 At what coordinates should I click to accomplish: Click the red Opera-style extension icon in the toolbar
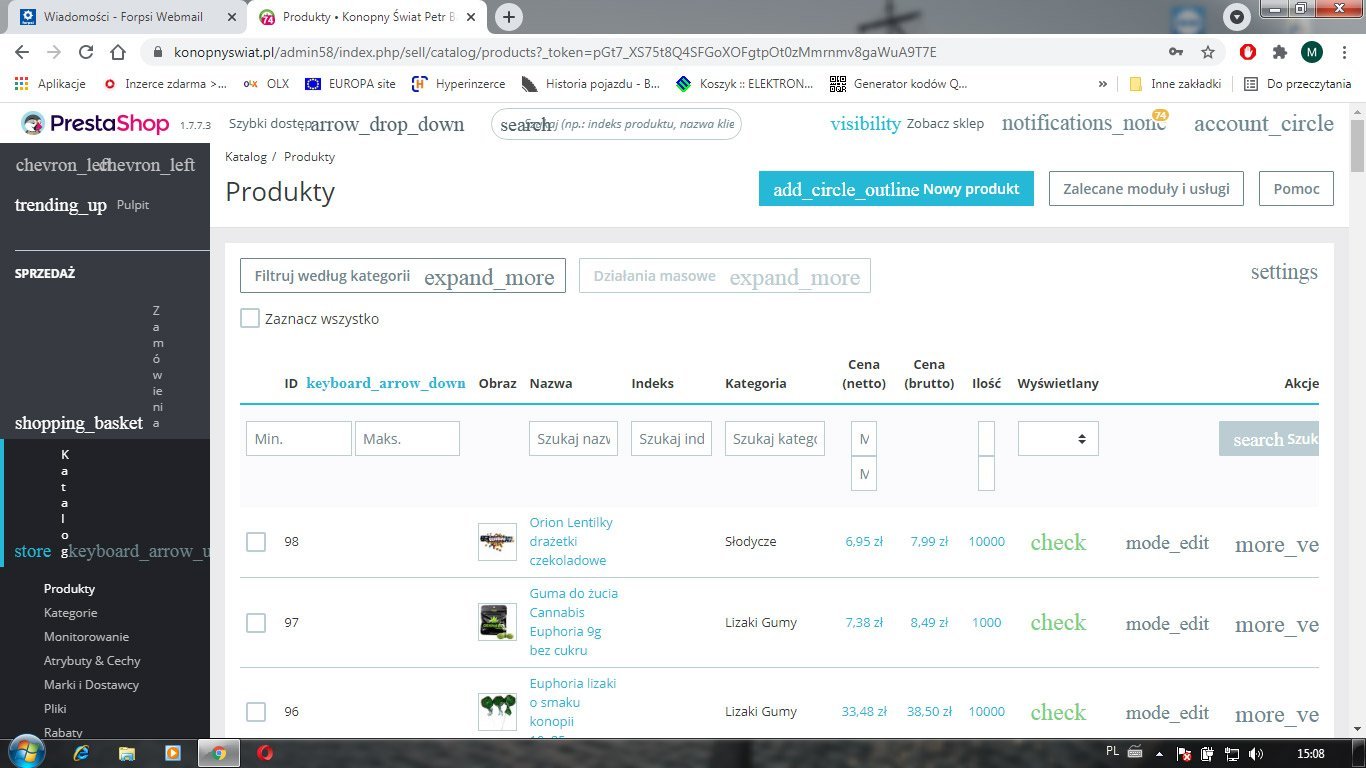(x=1247, y=52)
